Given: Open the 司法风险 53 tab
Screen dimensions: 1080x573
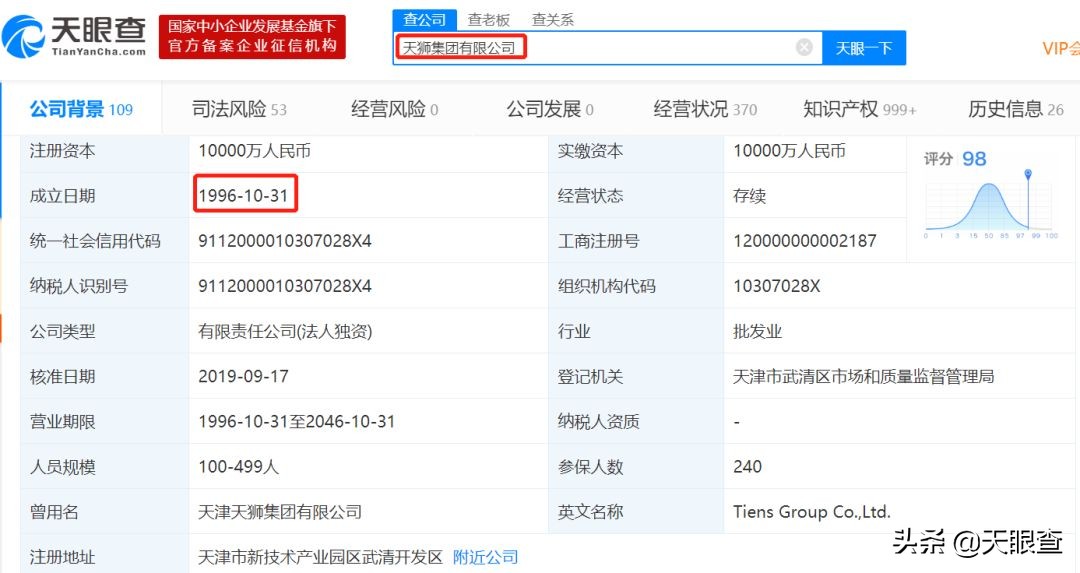Looking at the screenshot, I should [x=239, y=109].
